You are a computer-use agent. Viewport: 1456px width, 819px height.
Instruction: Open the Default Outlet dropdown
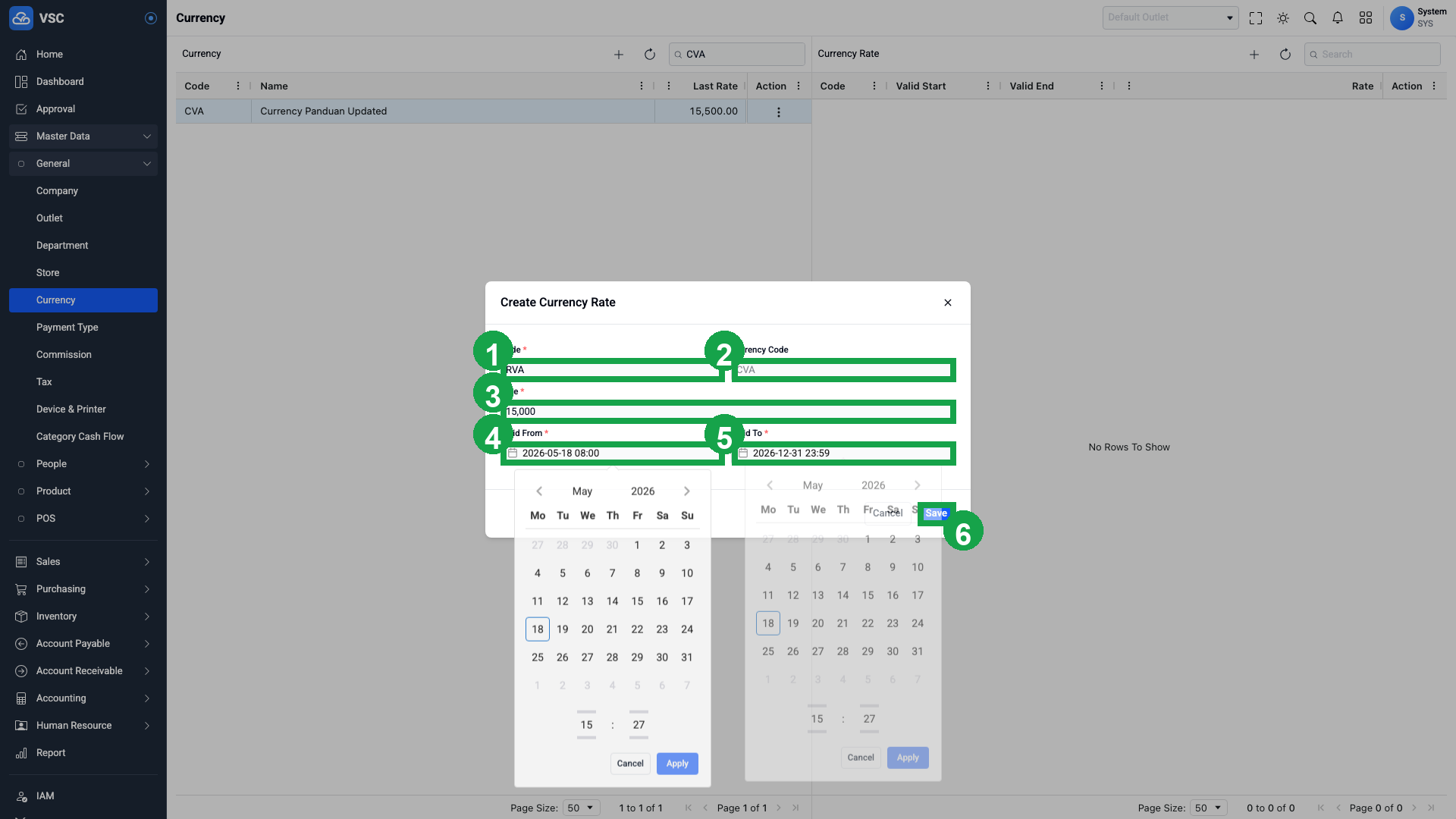1170,17
